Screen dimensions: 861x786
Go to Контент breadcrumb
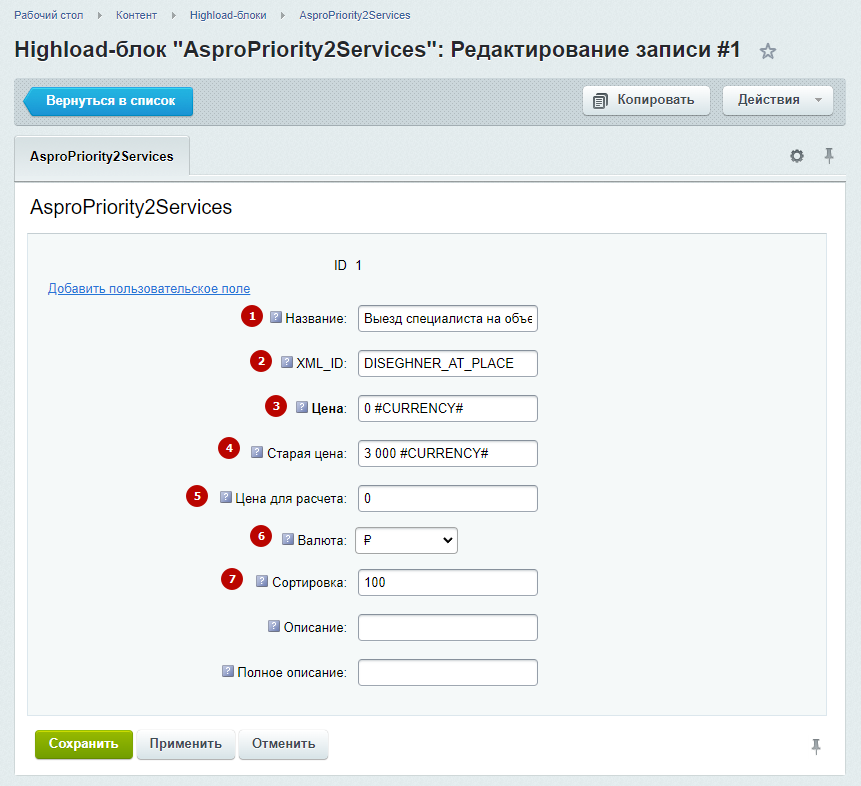(136, 15)
